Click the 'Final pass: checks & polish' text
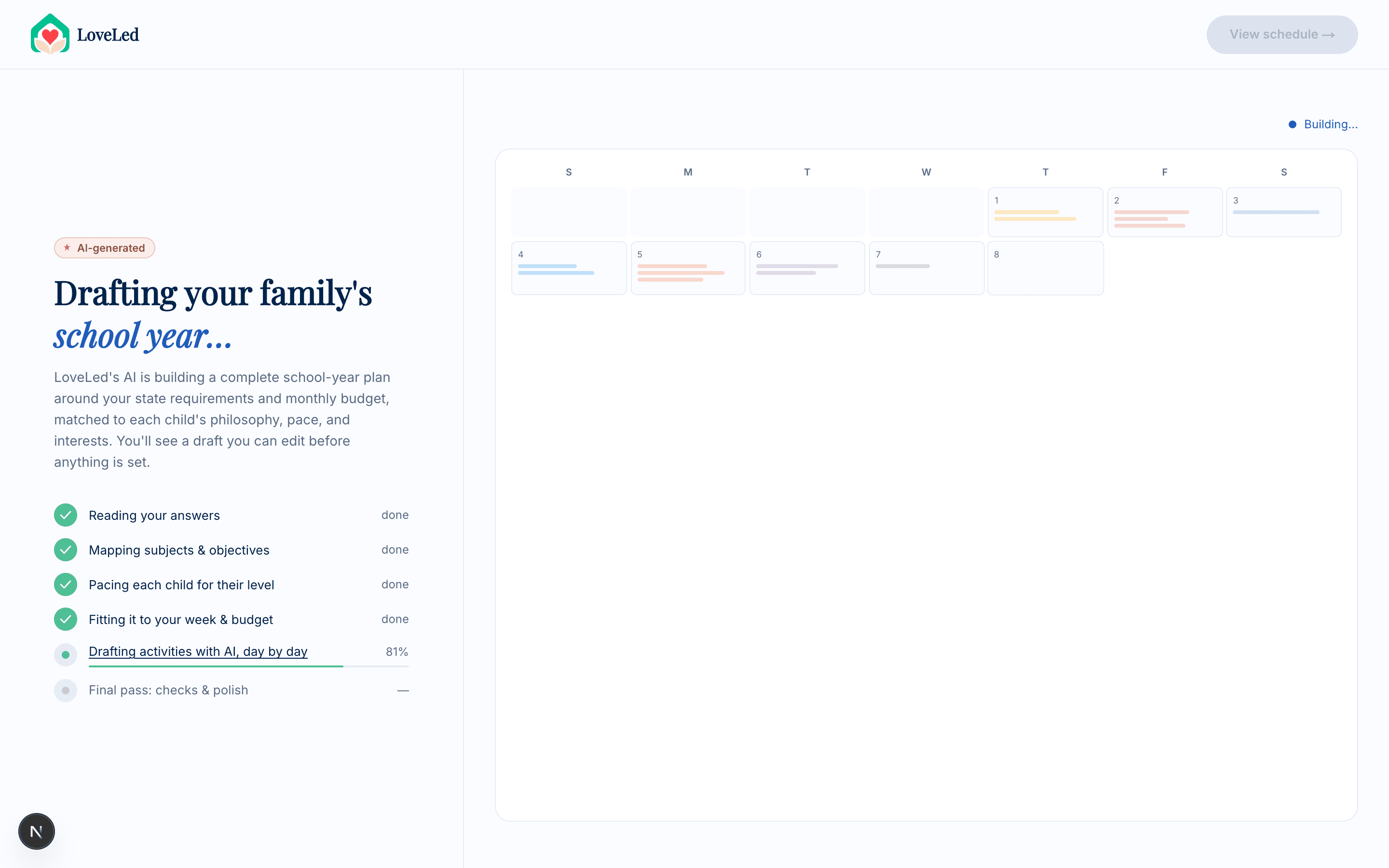 click(168, 690)
